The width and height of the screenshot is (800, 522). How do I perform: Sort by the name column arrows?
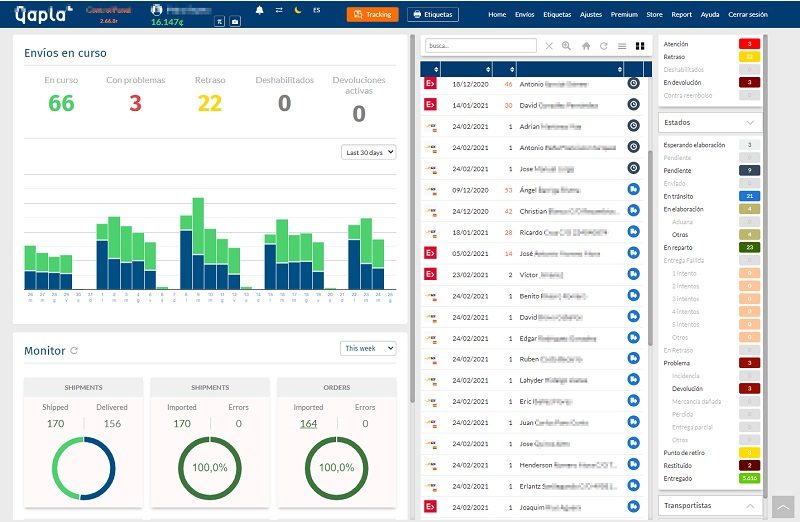coord(619,69)
